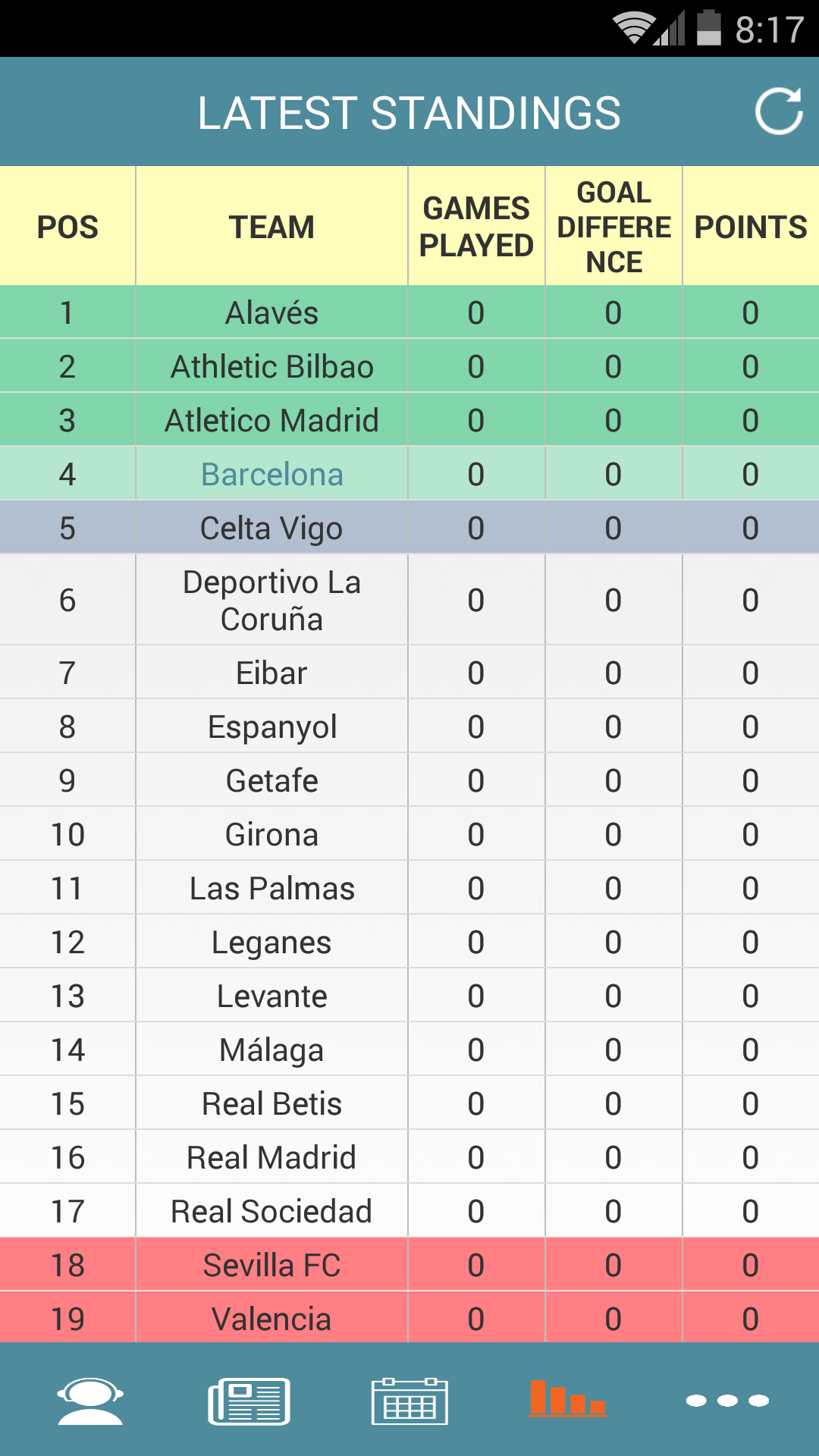Tap the POS column header

pos(67,227)
